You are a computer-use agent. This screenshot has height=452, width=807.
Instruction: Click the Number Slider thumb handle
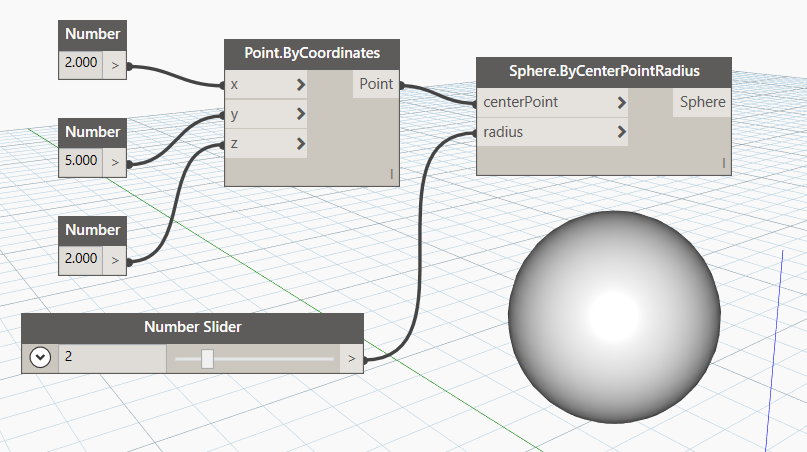tap(207, 359)
